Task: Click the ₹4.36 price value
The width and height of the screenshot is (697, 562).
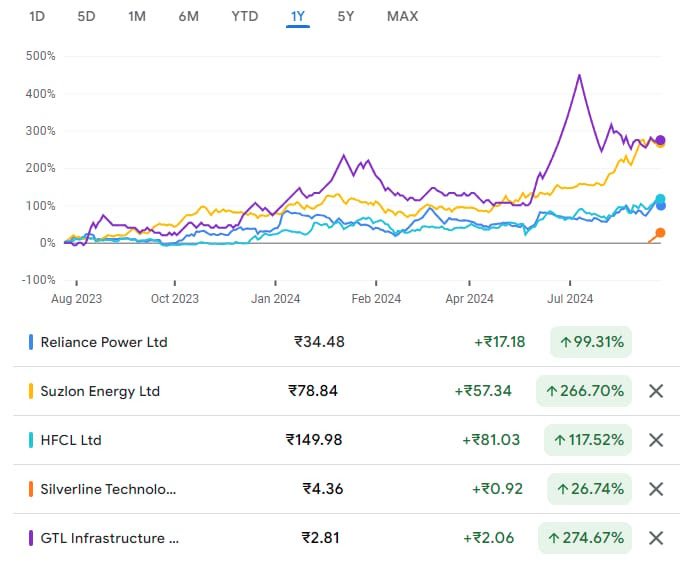Action: point(323,489)
